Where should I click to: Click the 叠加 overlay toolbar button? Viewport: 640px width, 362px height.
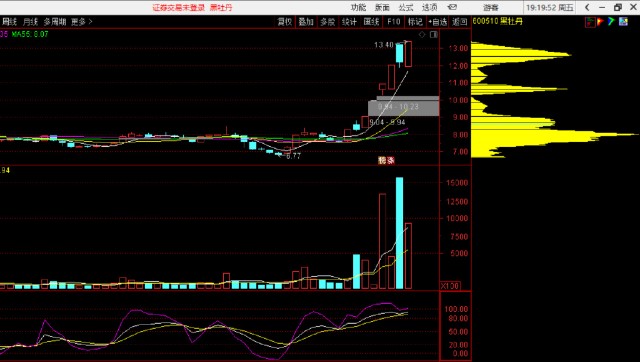click(306, 22)
